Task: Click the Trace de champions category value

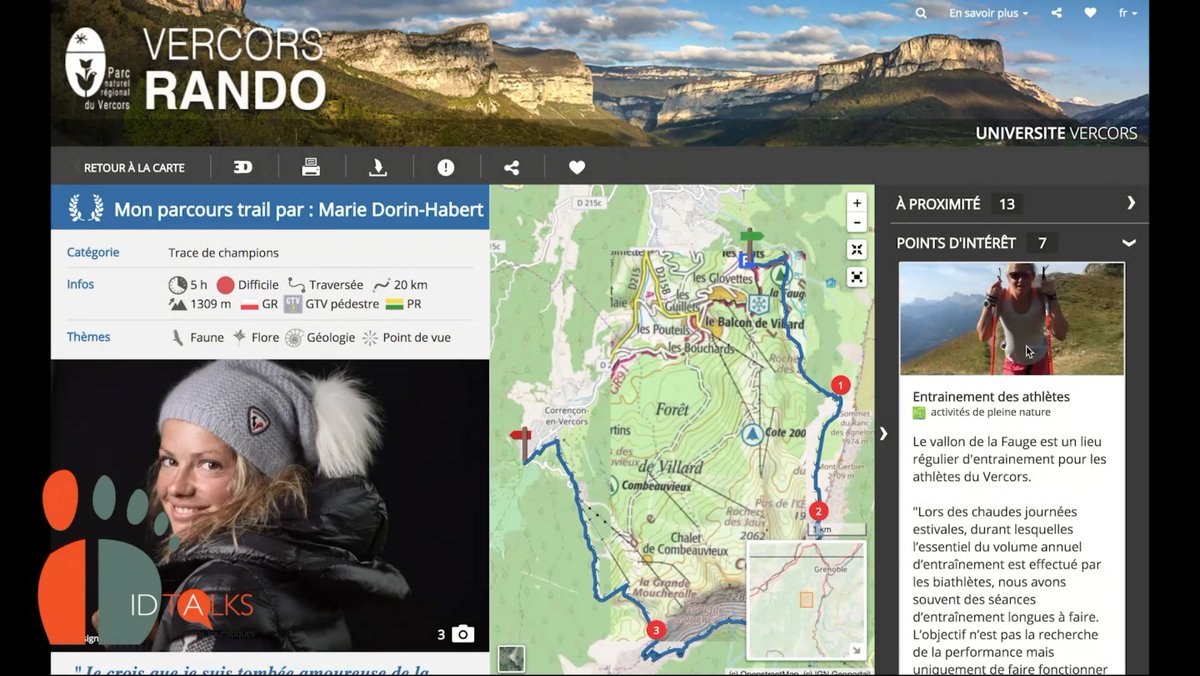Action: [223, 253]
